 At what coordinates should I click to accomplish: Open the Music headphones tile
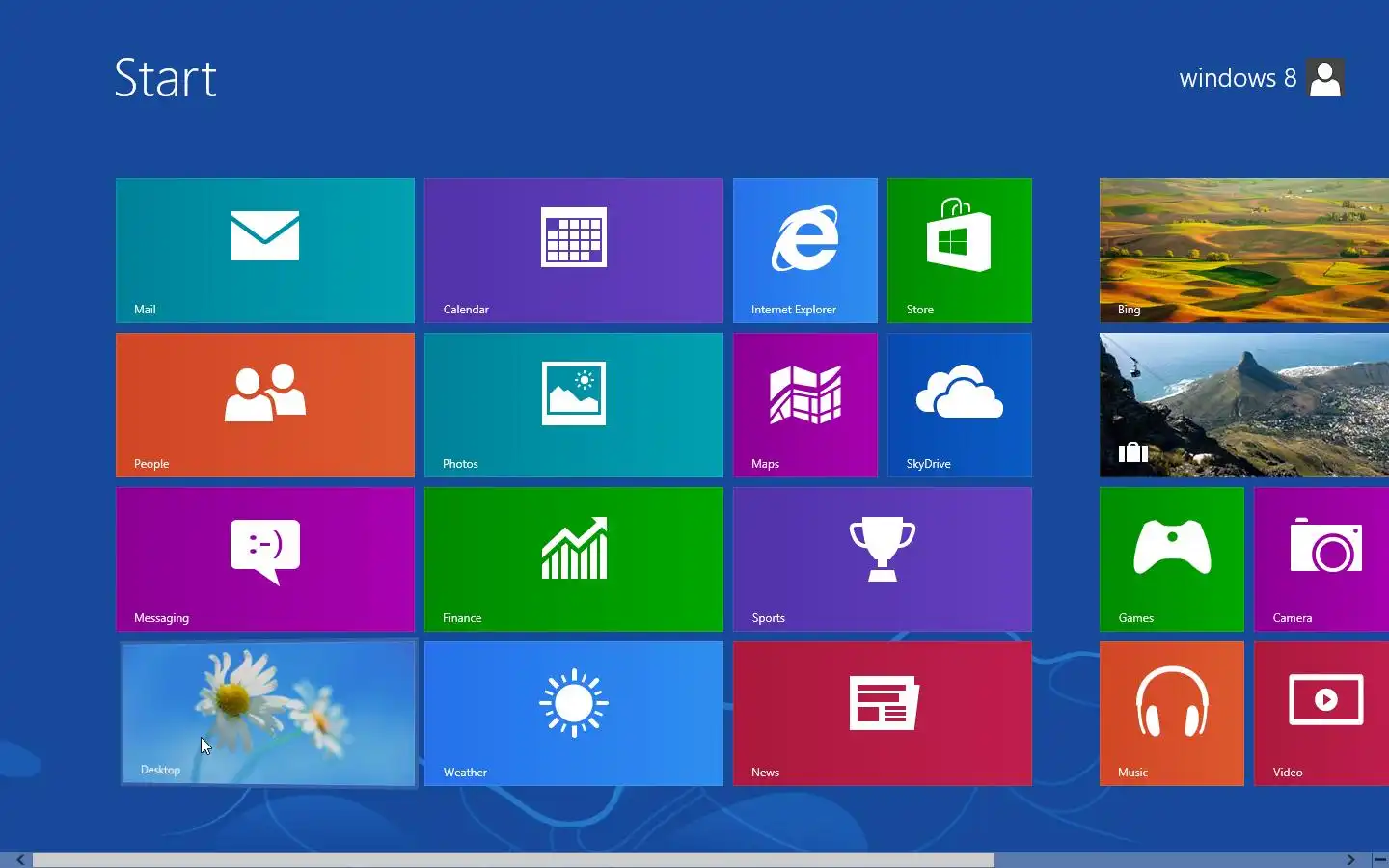coord(1172,714)
